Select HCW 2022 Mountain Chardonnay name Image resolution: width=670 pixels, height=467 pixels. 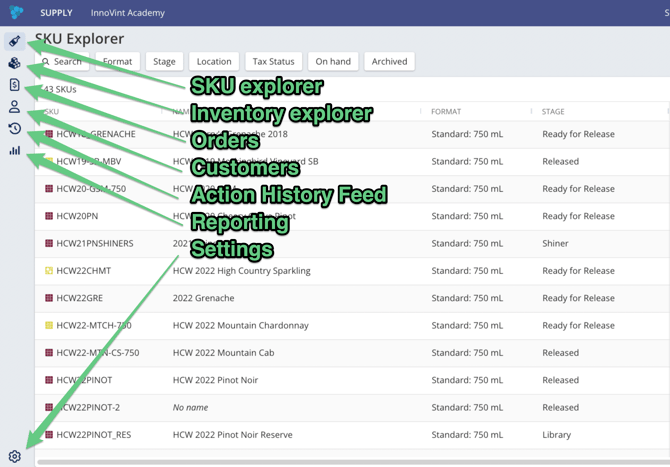(x=241, y=325)
